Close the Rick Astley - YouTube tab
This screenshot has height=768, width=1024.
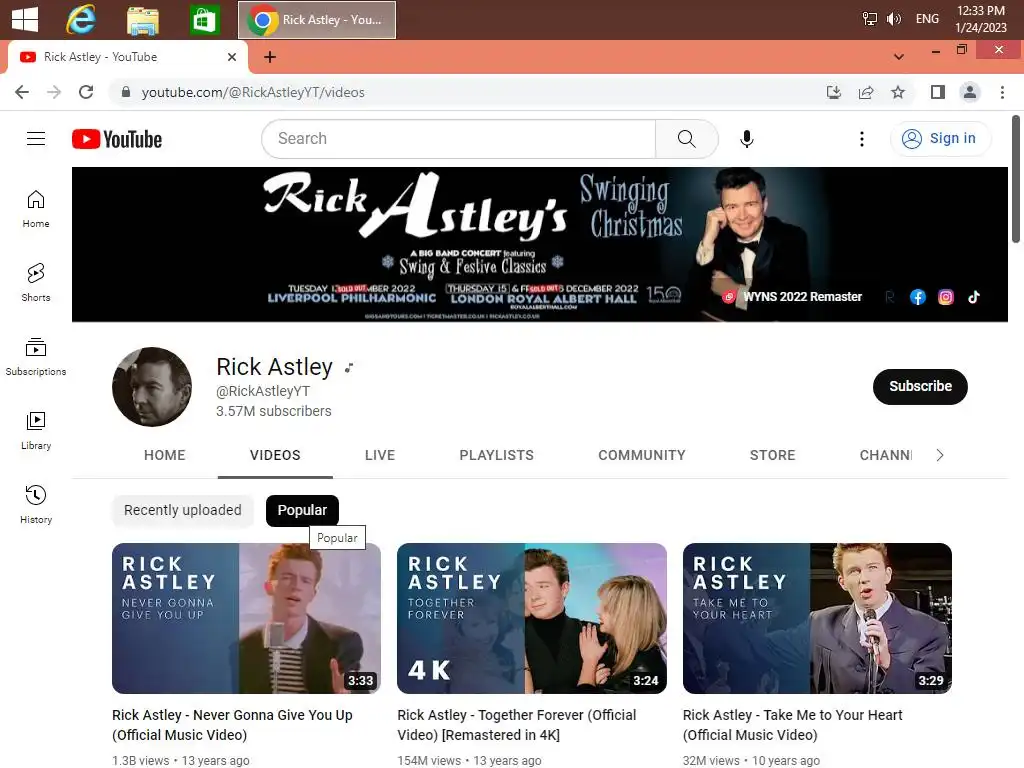click(x=232, y=57)
